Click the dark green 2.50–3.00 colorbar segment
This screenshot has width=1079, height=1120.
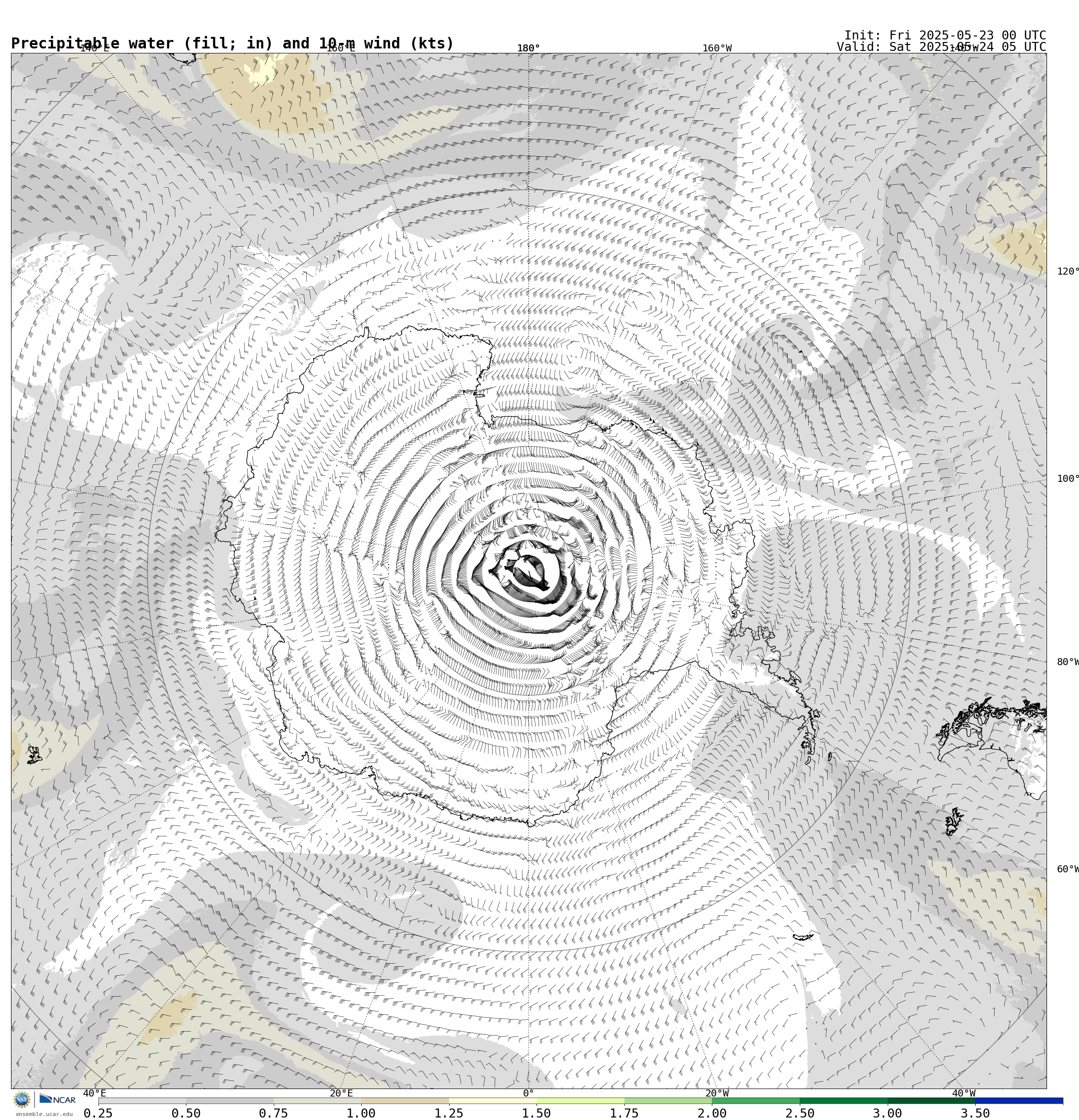tap(843, 1101)
